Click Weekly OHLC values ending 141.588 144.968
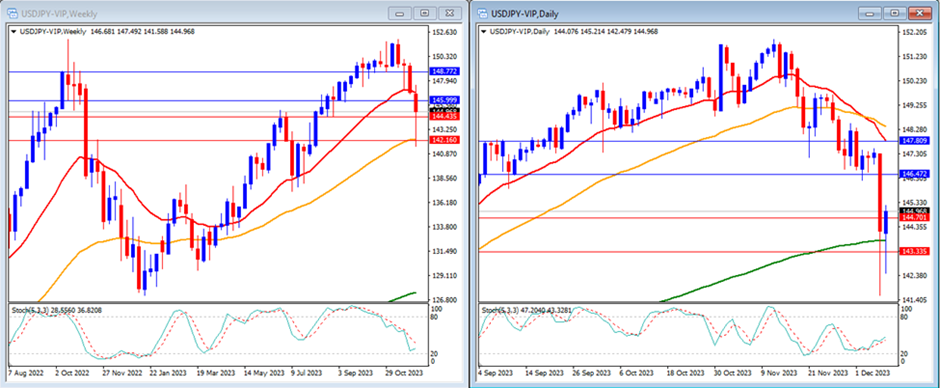The height and width of the screenshot is (388, 940). 142,32
